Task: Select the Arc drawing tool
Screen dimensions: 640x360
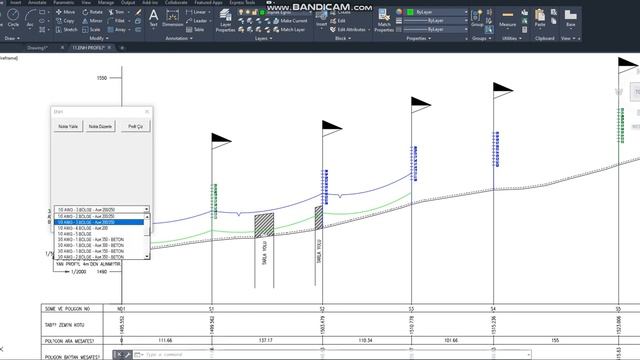Action: pyautogui.click(x=30, y=18)
